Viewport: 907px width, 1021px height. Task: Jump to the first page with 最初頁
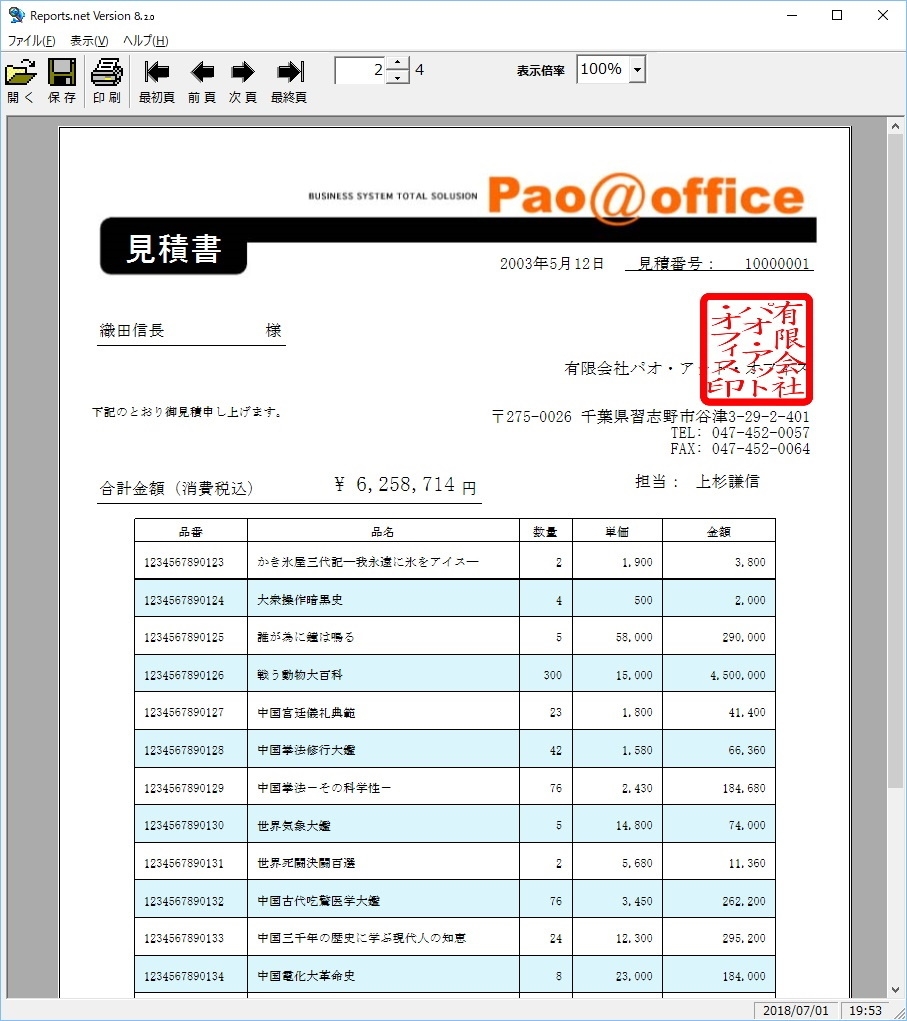156,72
